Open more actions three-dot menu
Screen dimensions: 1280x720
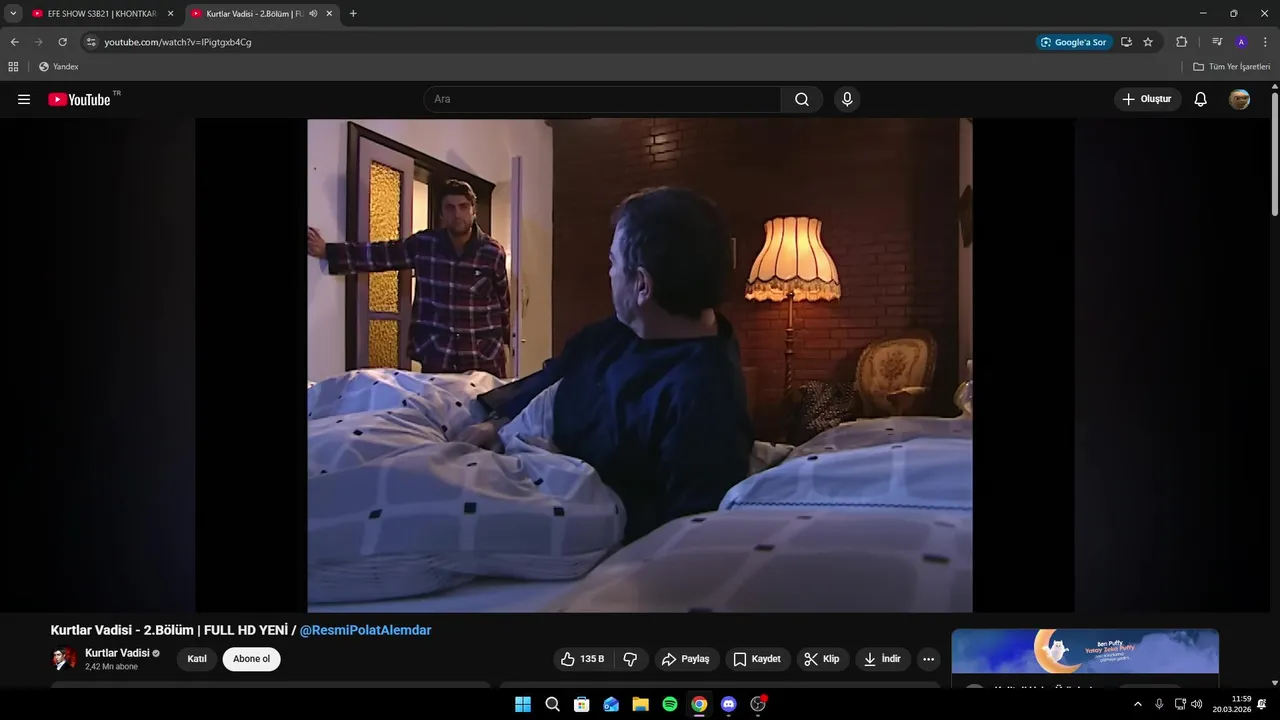point(929,659)
